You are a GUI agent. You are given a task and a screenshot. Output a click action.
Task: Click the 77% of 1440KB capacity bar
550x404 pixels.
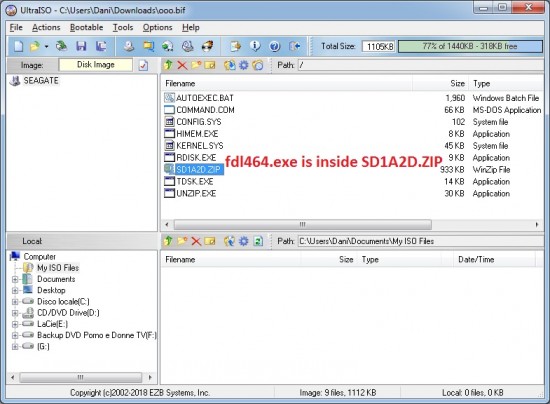470,46
